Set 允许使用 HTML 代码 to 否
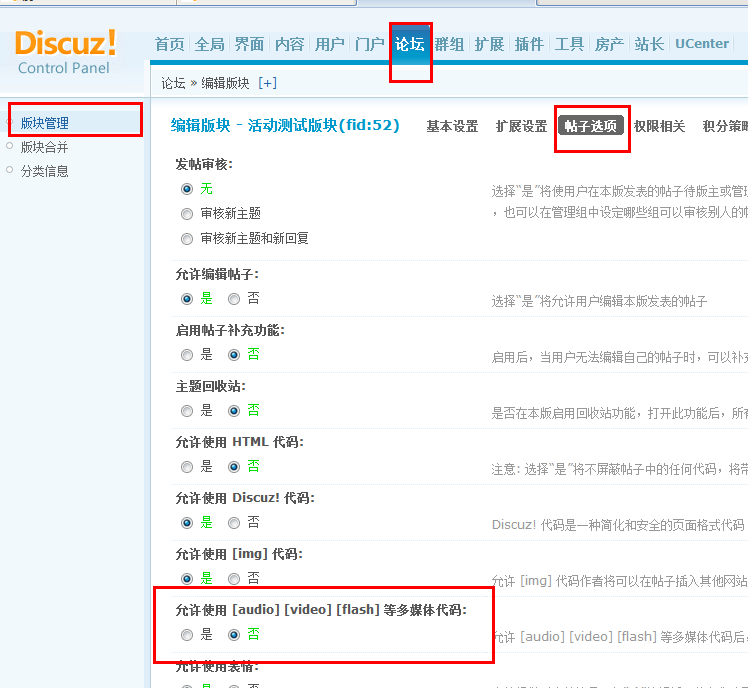This screenshot has width=748, height=688. [234, 467]
